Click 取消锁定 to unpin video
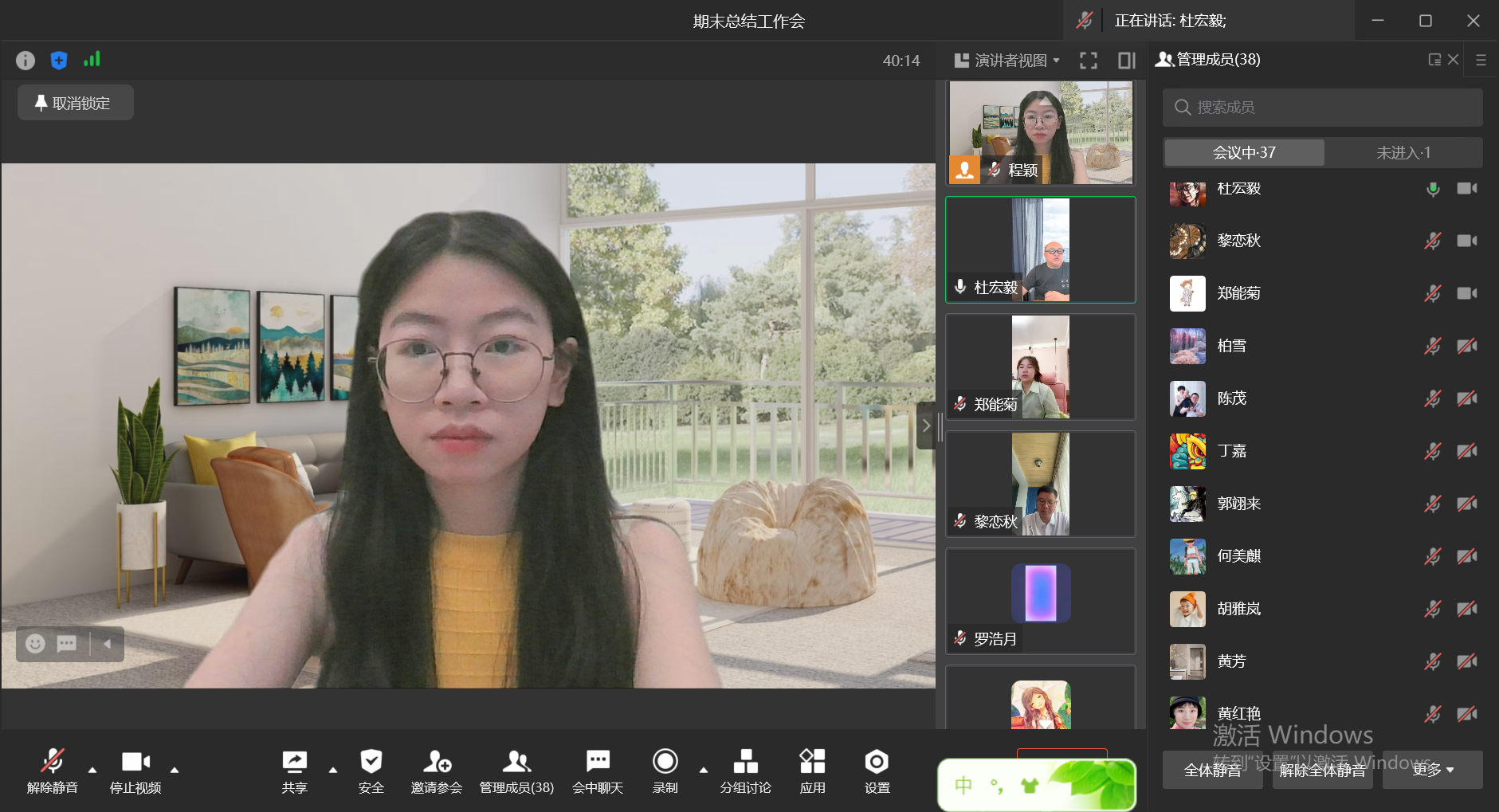This screenshot has height=812, width=1499. pyautogui.click(x=76, y=103)
